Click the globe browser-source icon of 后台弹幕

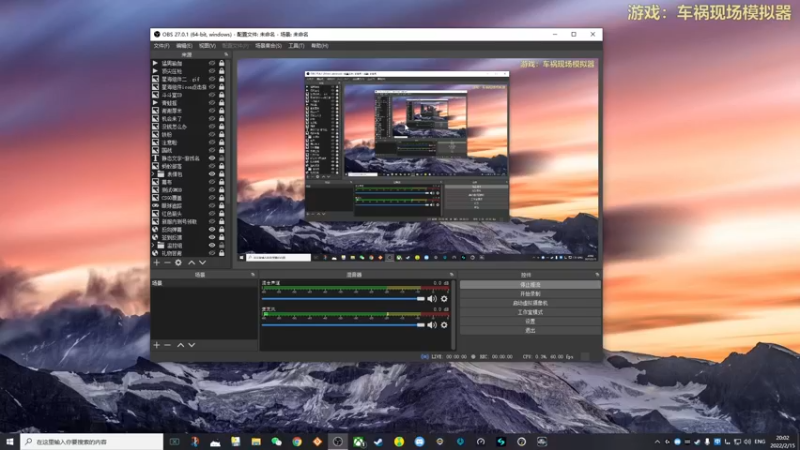coord(155,230)
